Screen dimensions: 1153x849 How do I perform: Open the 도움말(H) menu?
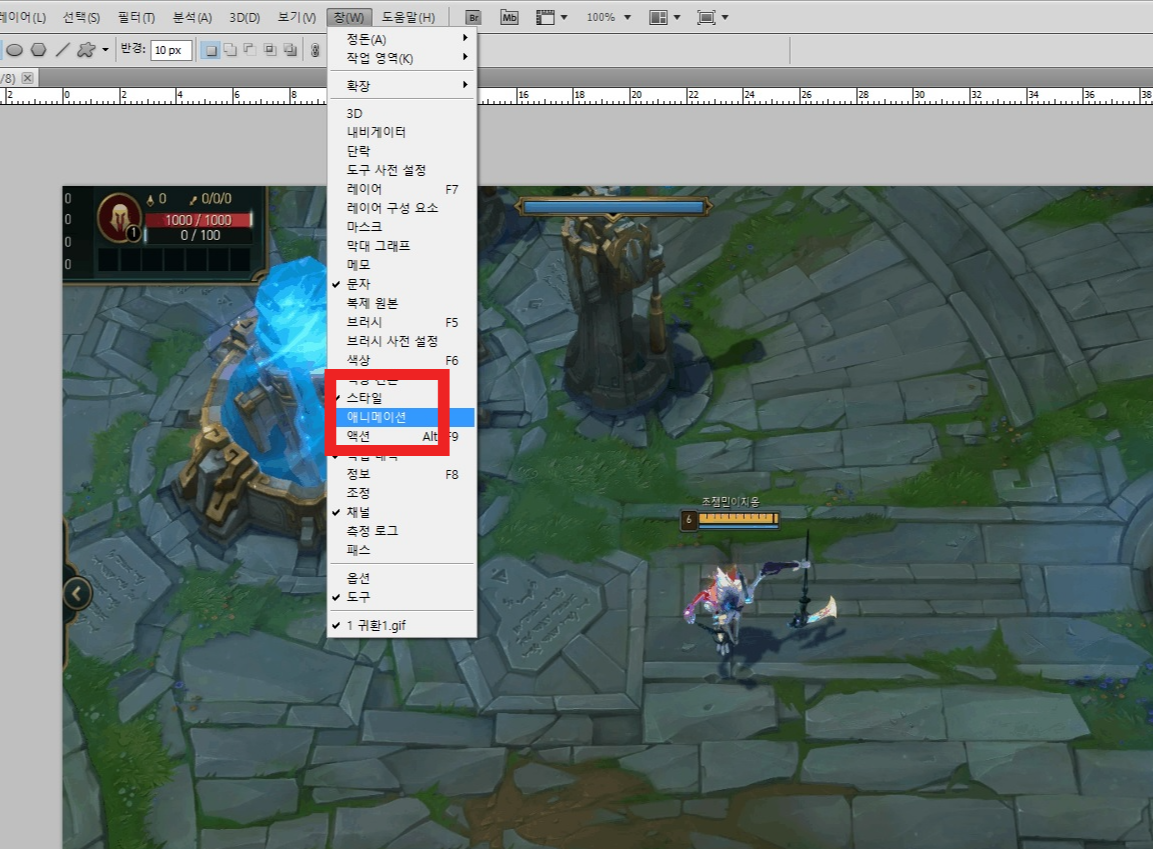click(408, 17)
